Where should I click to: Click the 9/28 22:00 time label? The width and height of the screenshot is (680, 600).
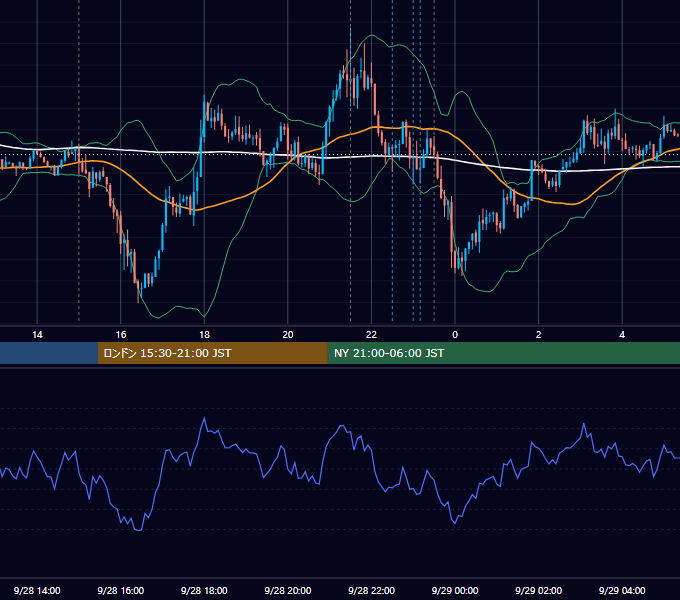pyautogui.click(x=371, y=590)
